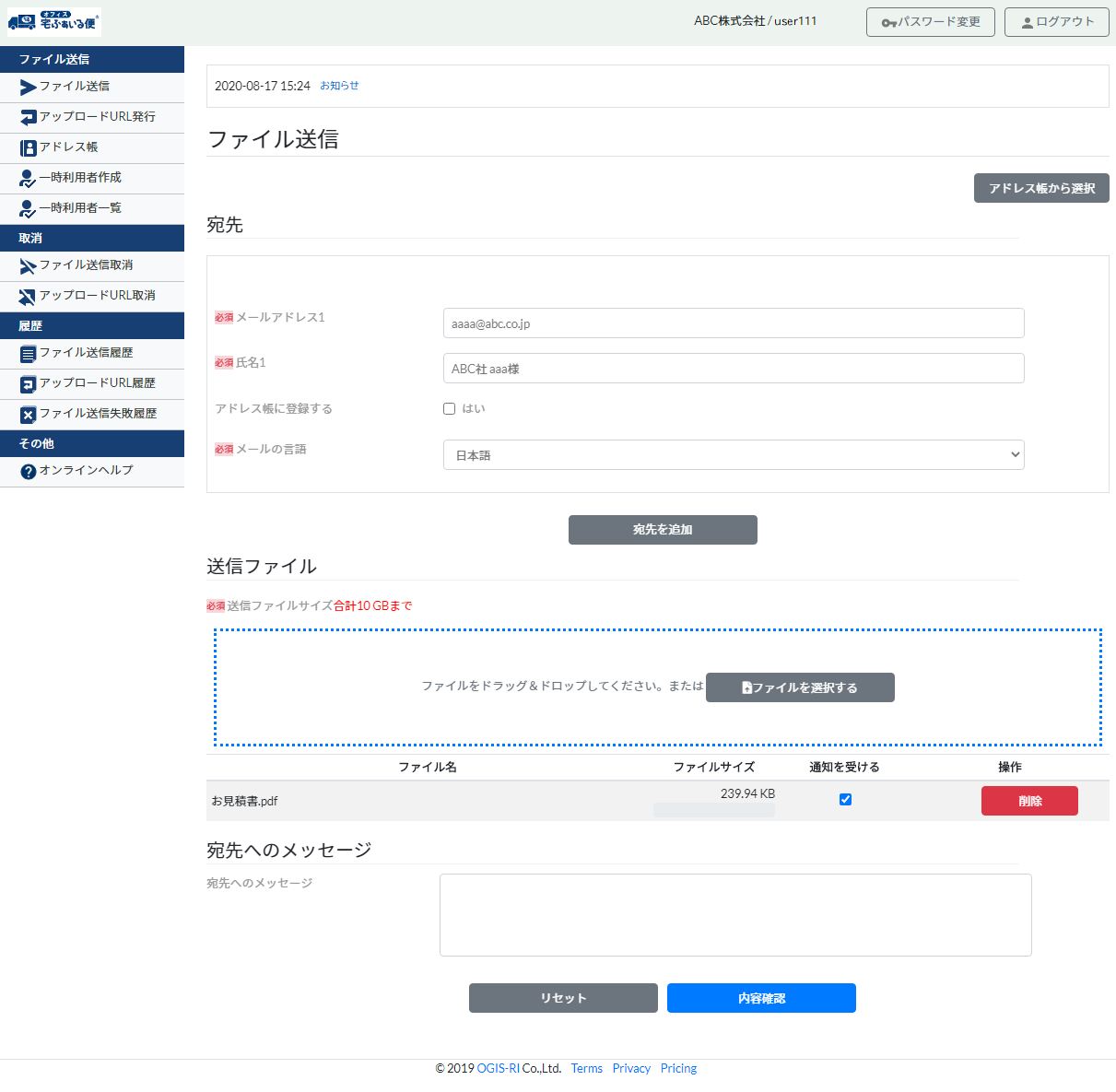Open アップロードURL履歴 in the sidebar

(x=28, y=383)
